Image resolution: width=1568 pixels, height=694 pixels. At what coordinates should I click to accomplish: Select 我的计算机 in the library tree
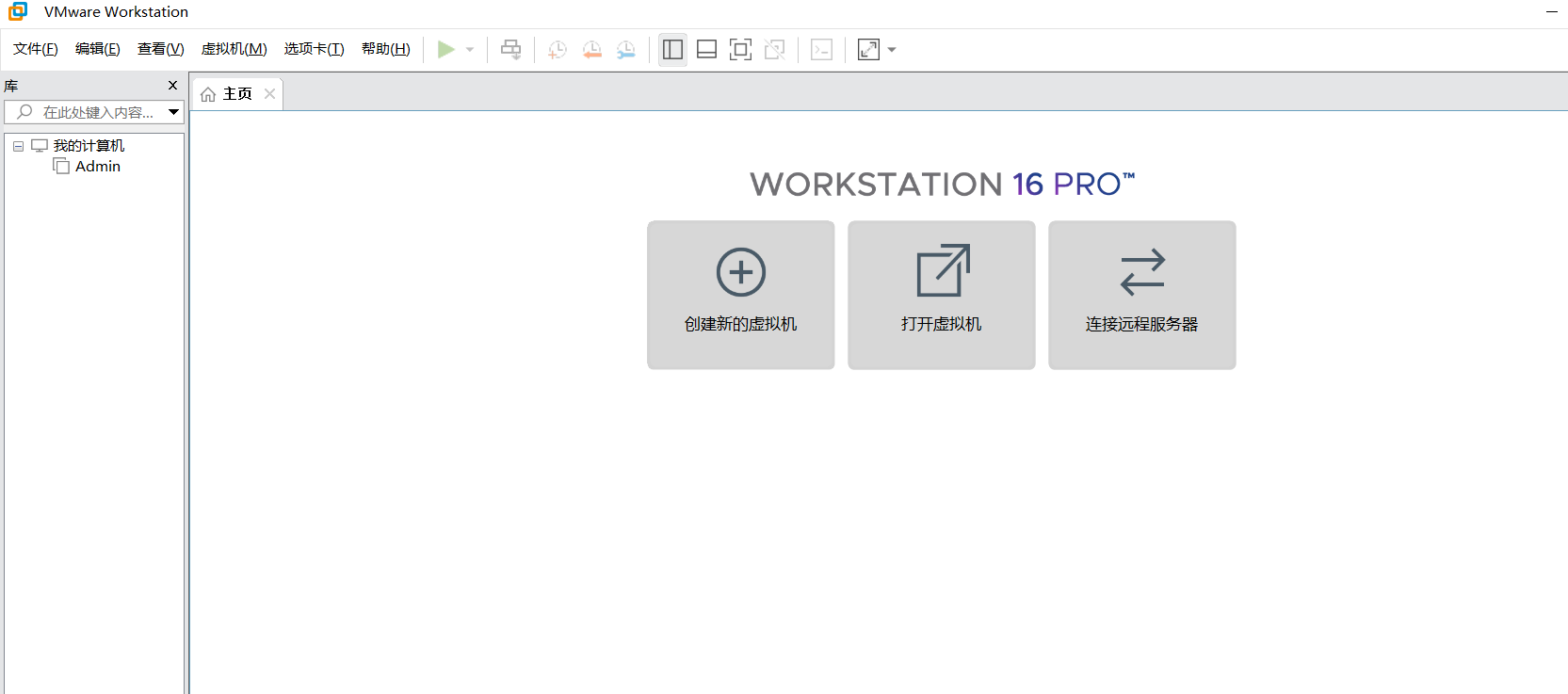click(x=89, y=146)
